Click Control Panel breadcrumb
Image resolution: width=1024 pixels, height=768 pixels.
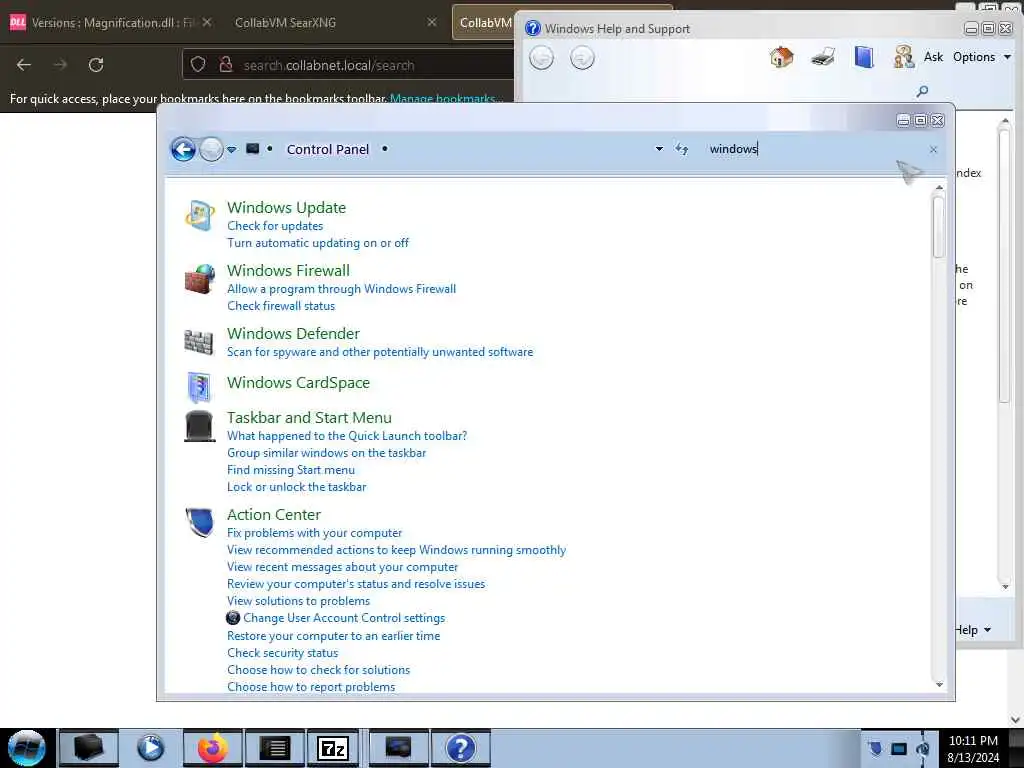328,150
